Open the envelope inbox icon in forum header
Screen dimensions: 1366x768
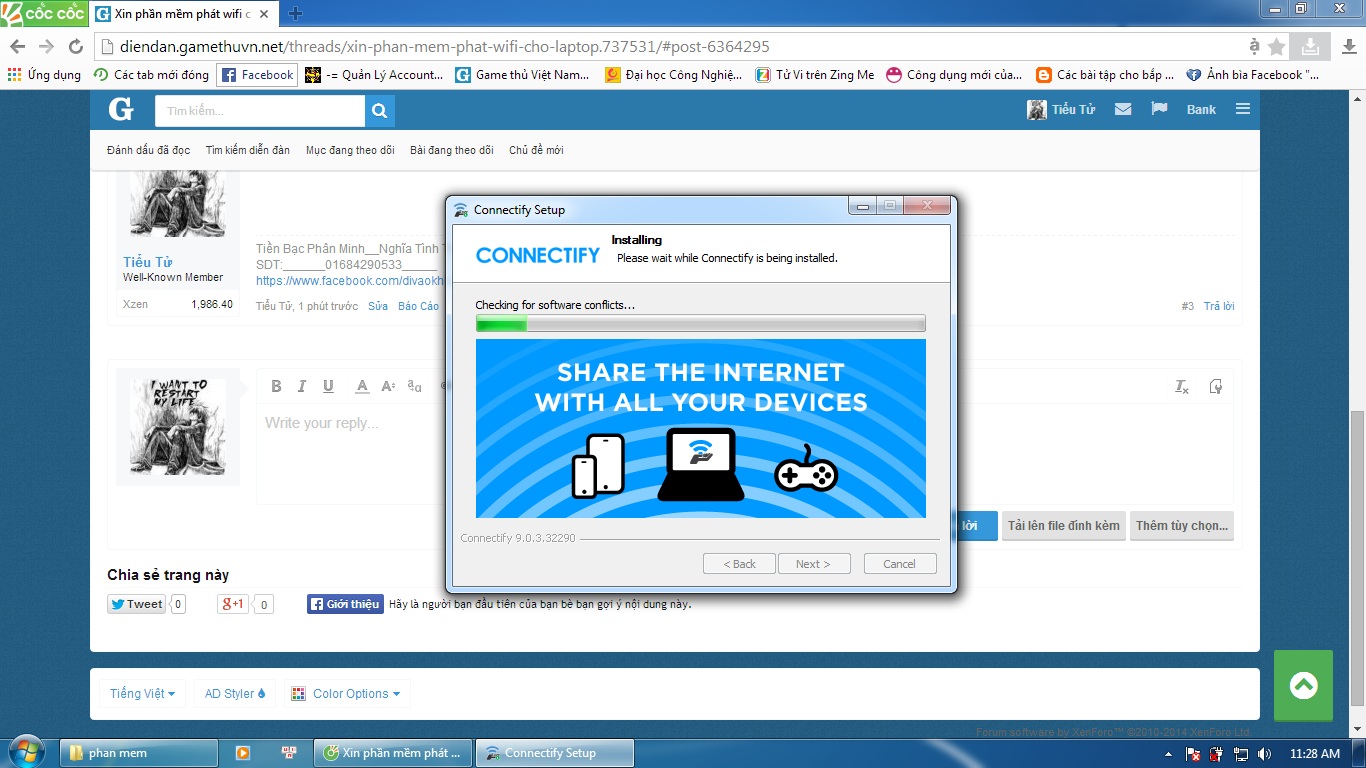click(1123, 109)
